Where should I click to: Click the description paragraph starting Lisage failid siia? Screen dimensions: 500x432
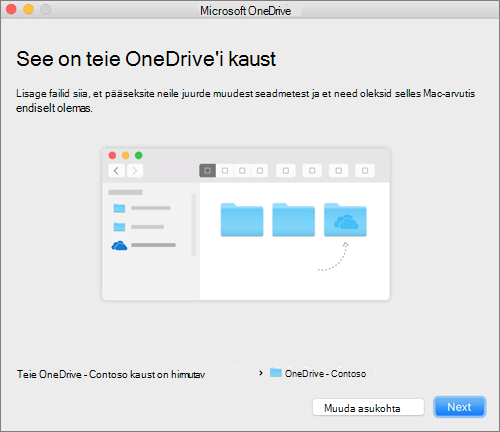[x=245, y=101]
